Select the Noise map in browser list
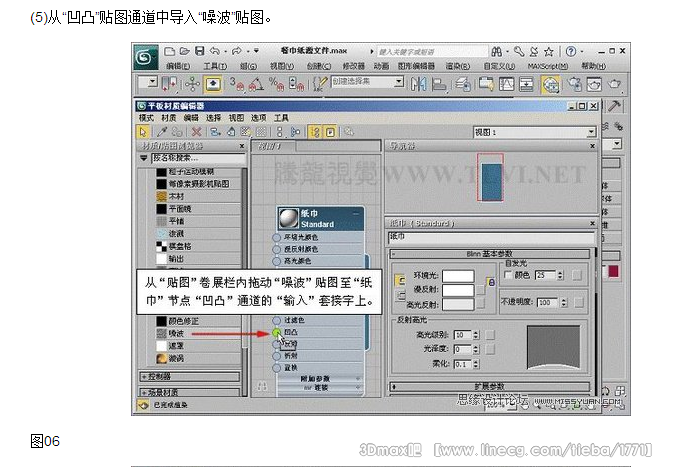The image size is (681, 467). [198, 334]
